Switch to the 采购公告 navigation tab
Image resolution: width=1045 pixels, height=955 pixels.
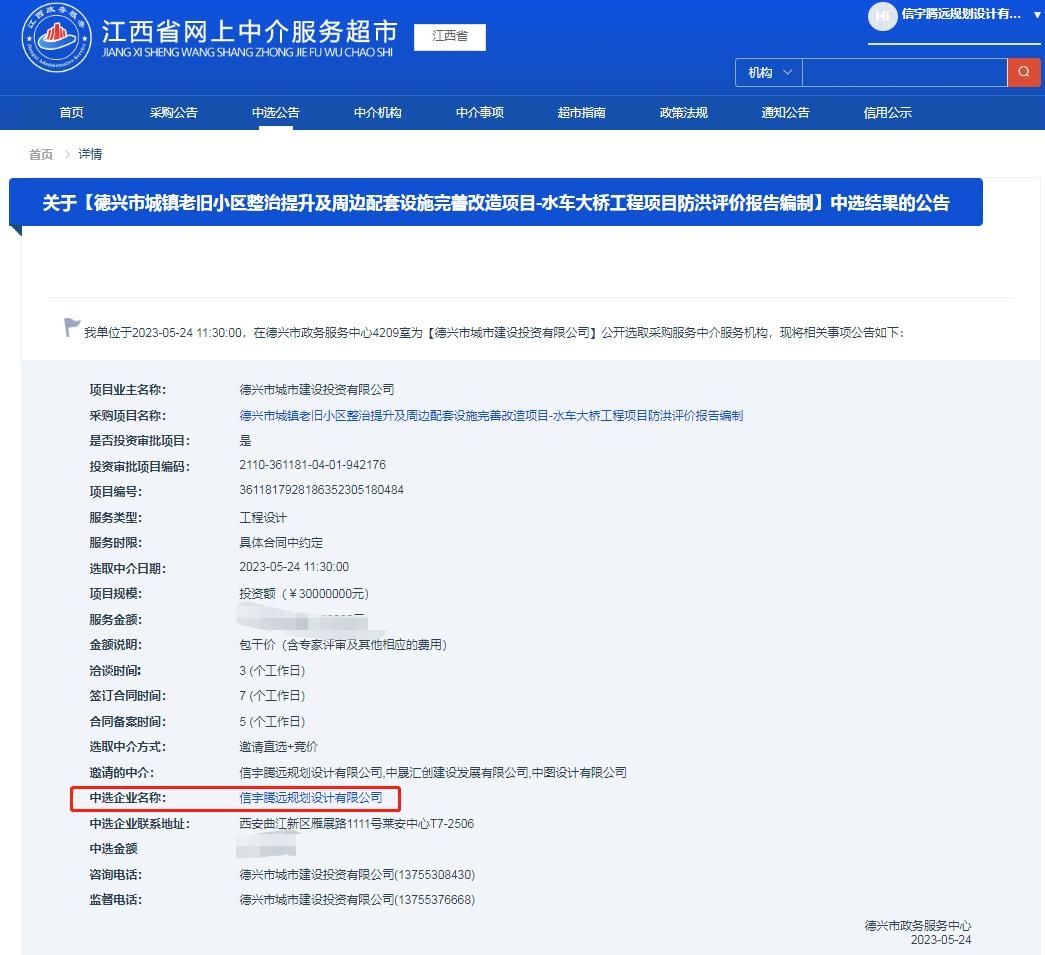click(173, 113)
